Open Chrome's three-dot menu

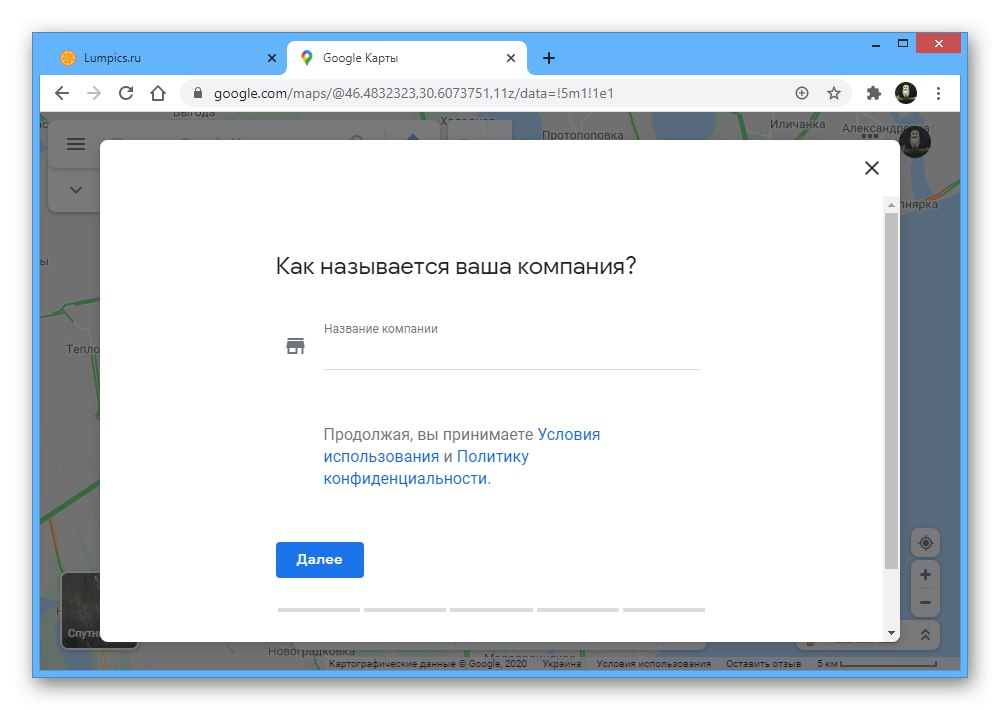[x=938, y=92]
